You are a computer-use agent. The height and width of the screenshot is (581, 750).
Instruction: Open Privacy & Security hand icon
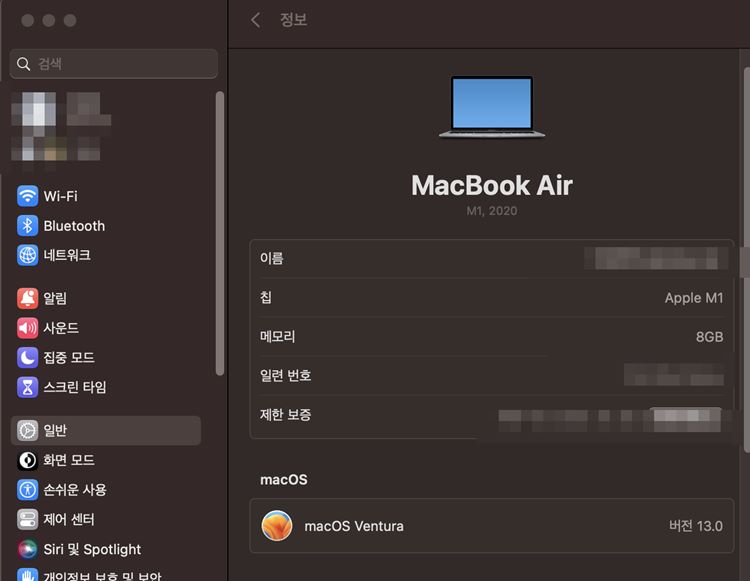(27, 575)
